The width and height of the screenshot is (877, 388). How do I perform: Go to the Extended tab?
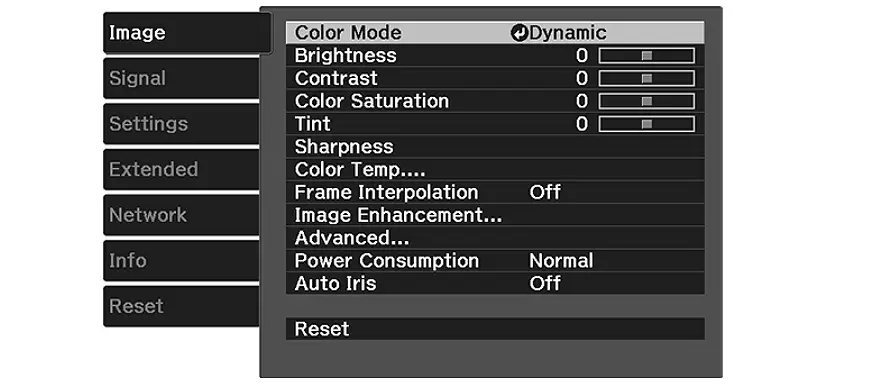coord(181,169)
